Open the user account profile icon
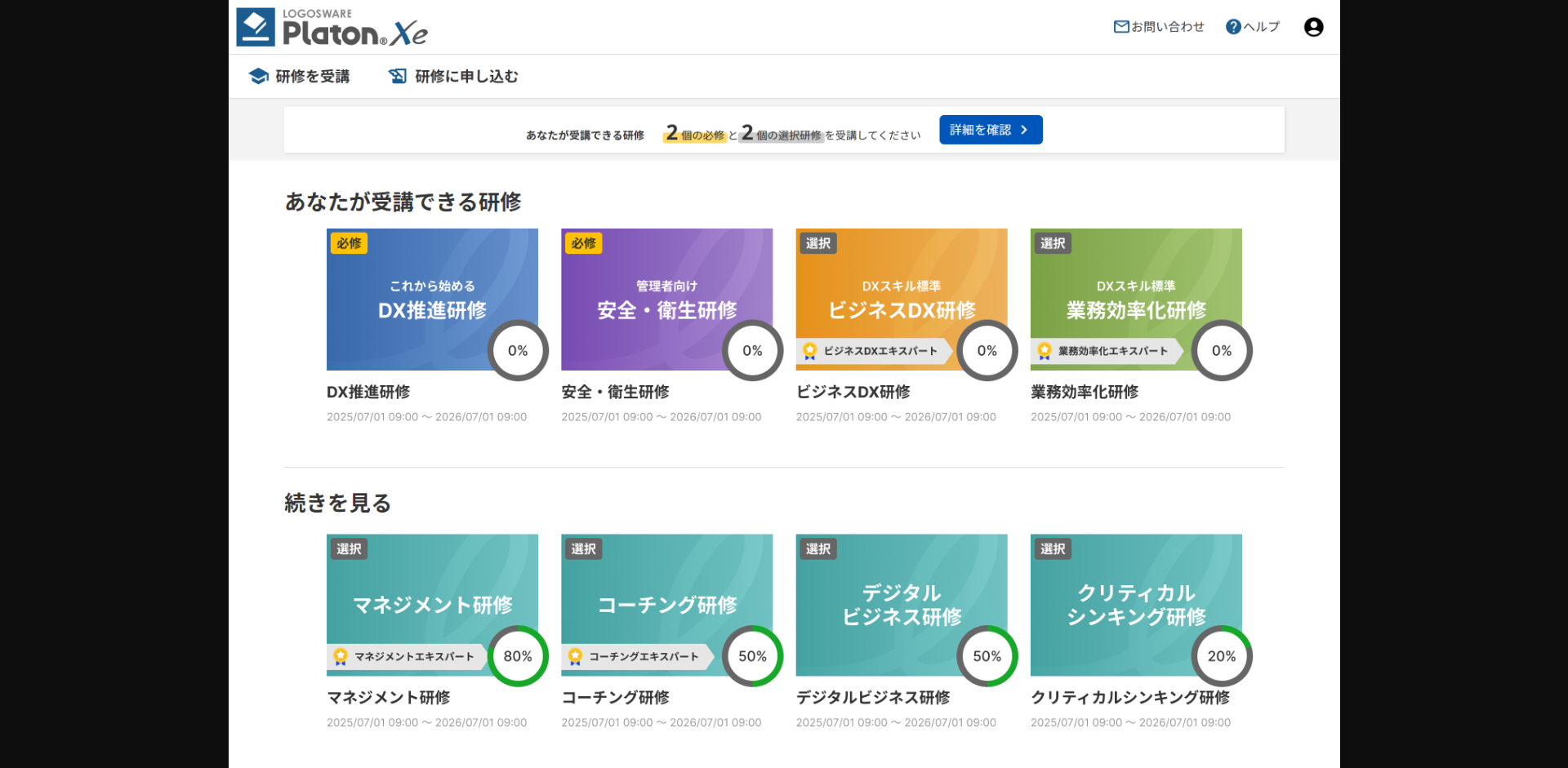Screen dimensions: 1568x768 pos(1313,26)
